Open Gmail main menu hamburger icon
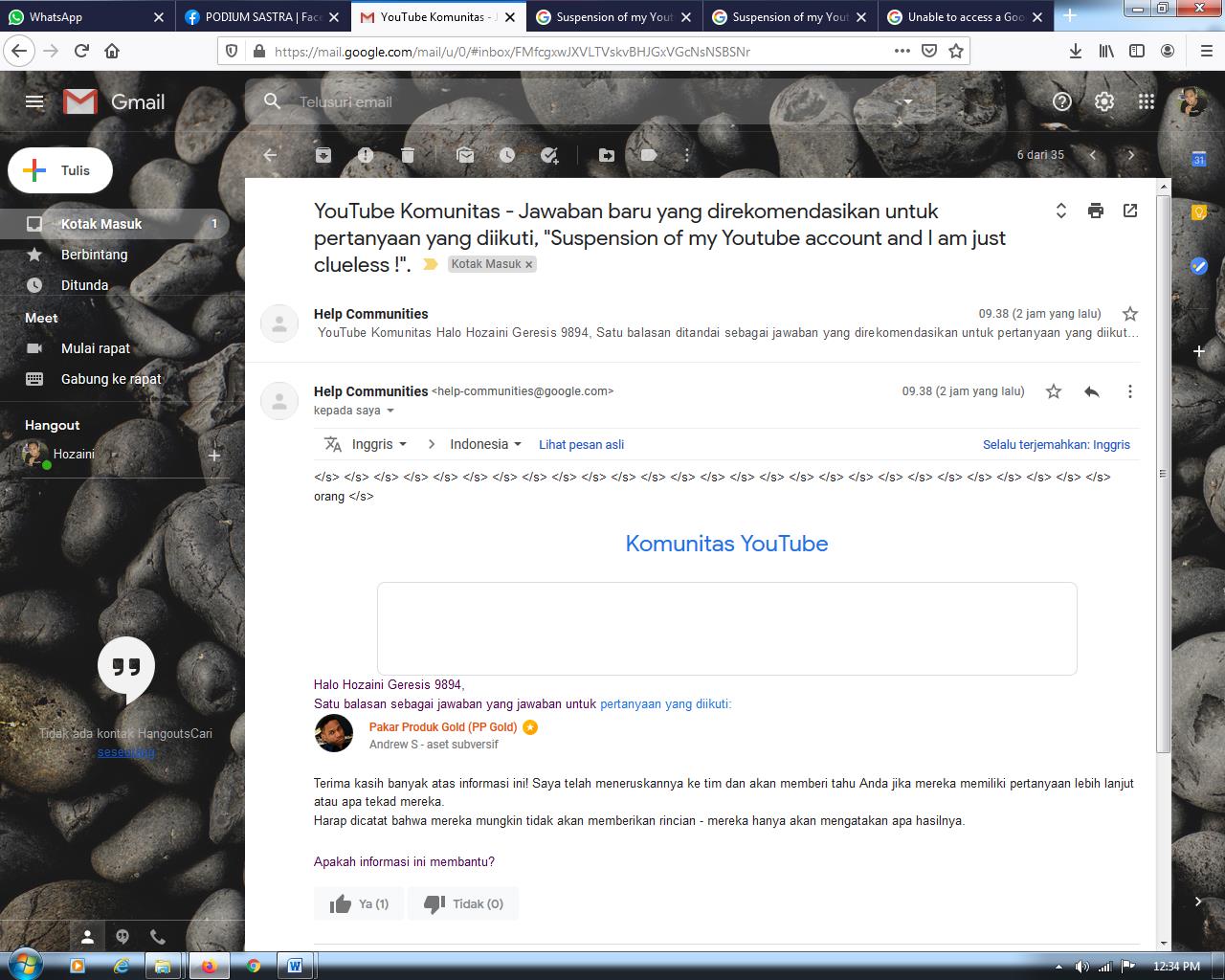This screenshot has height=980, width=1225. click(34, 101)
